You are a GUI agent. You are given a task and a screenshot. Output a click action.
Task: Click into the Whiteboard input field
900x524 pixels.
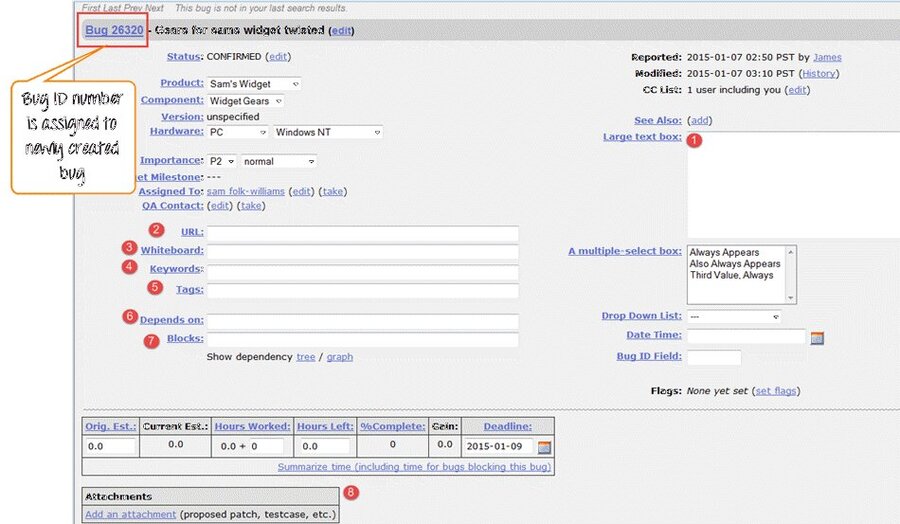coord(363,251)
